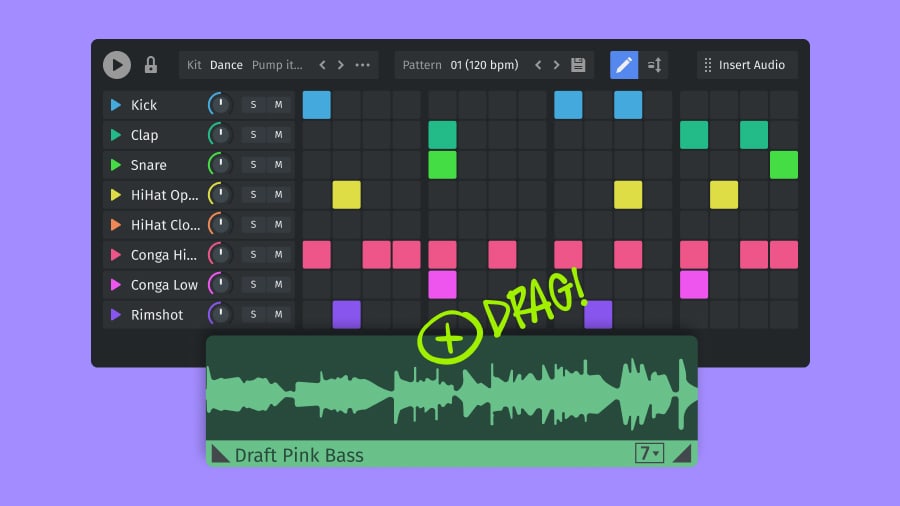Preview the Kick track with its play arrow
Screen dimensions: 900x506
116,105
